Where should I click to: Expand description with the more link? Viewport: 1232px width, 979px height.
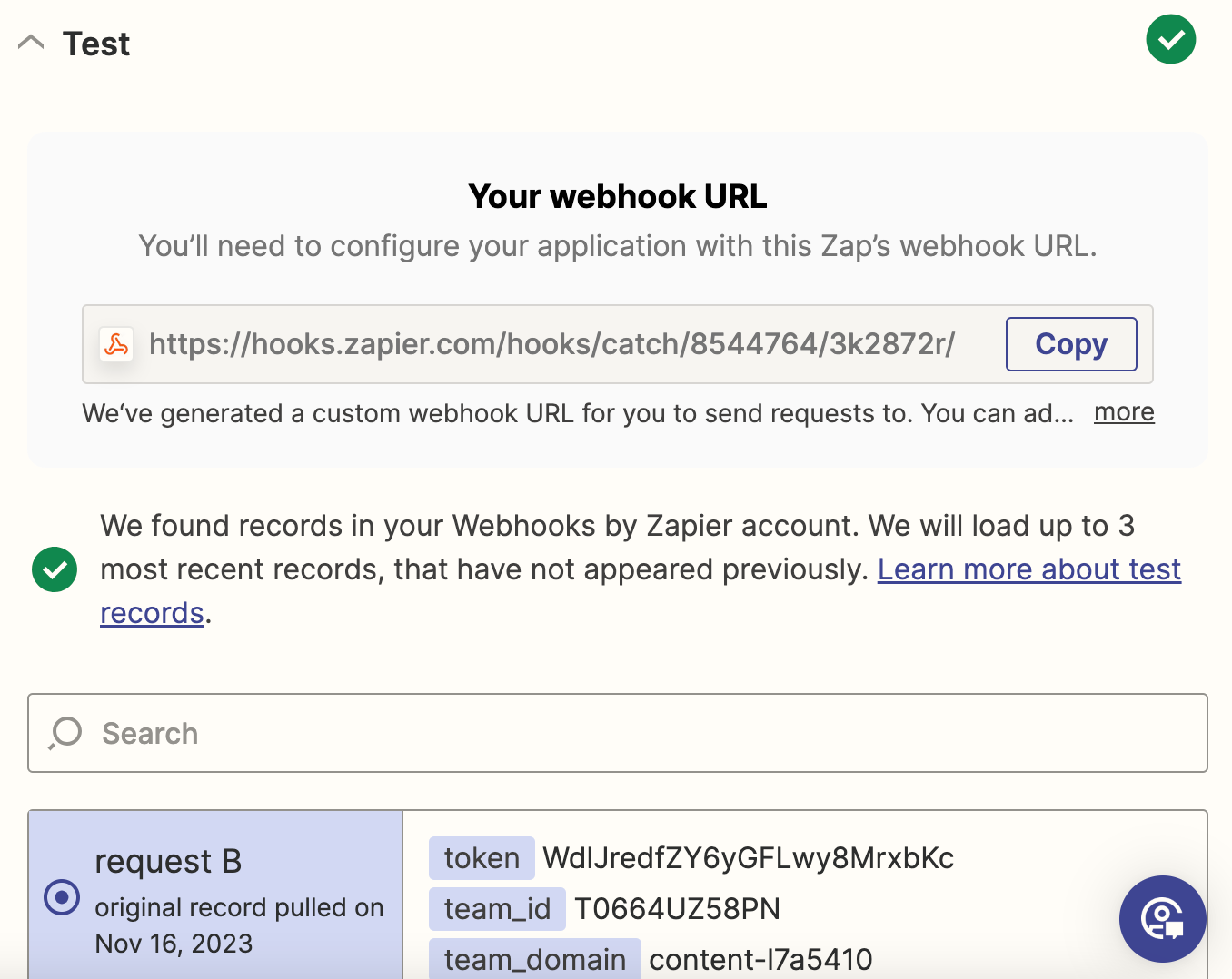[1124, 412]
